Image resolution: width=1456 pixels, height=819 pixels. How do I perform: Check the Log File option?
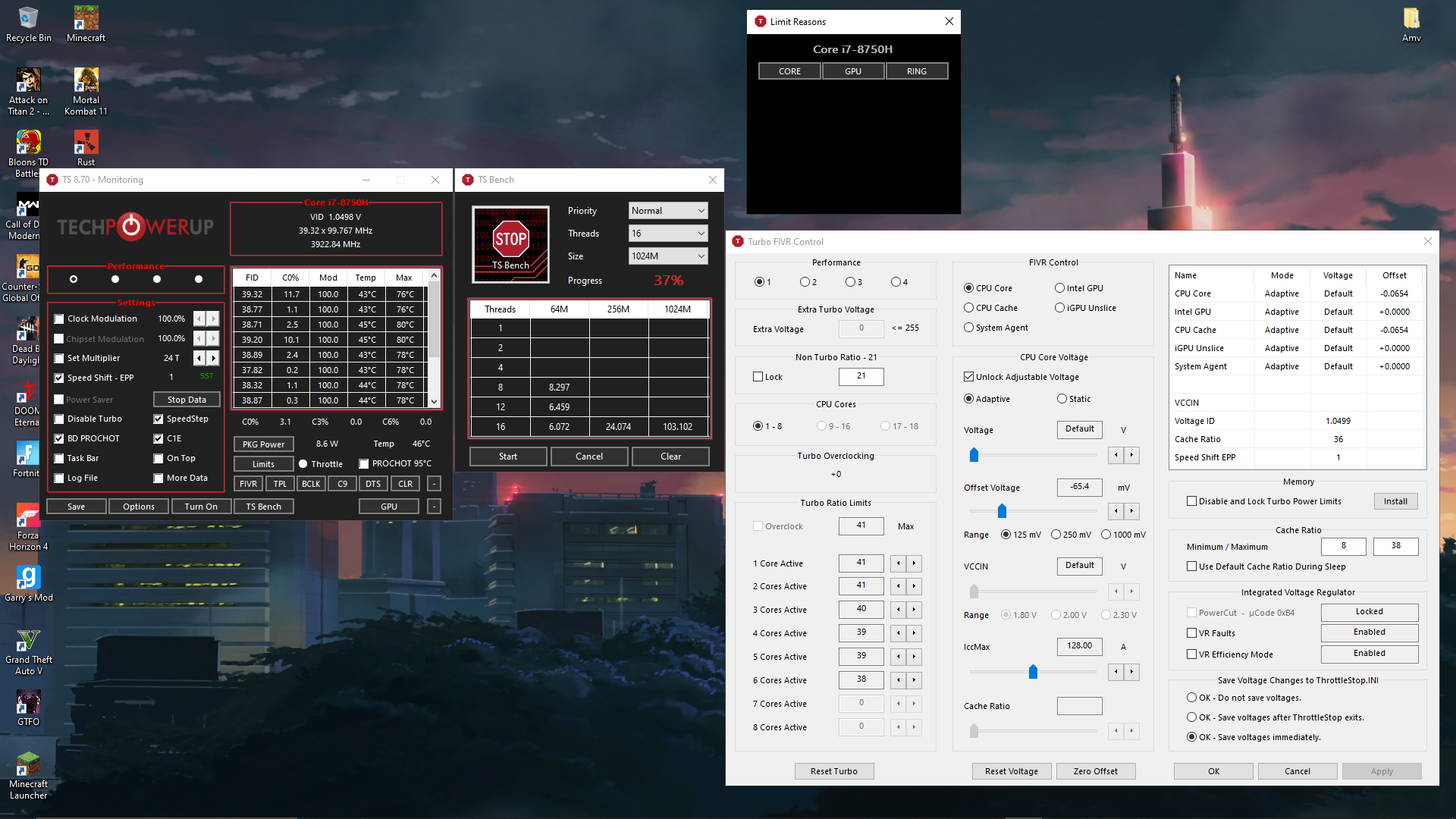pos(59,478)
